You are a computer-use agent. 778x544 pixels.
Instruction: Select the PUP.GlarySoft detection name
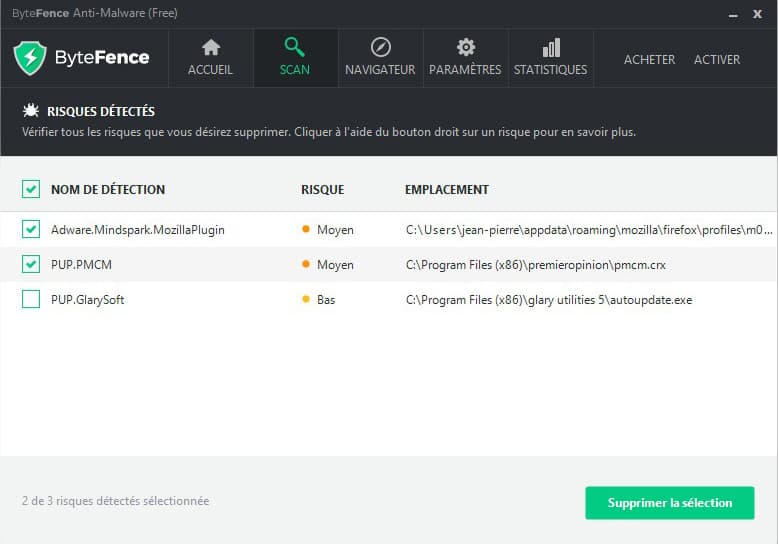click(88, 300)
